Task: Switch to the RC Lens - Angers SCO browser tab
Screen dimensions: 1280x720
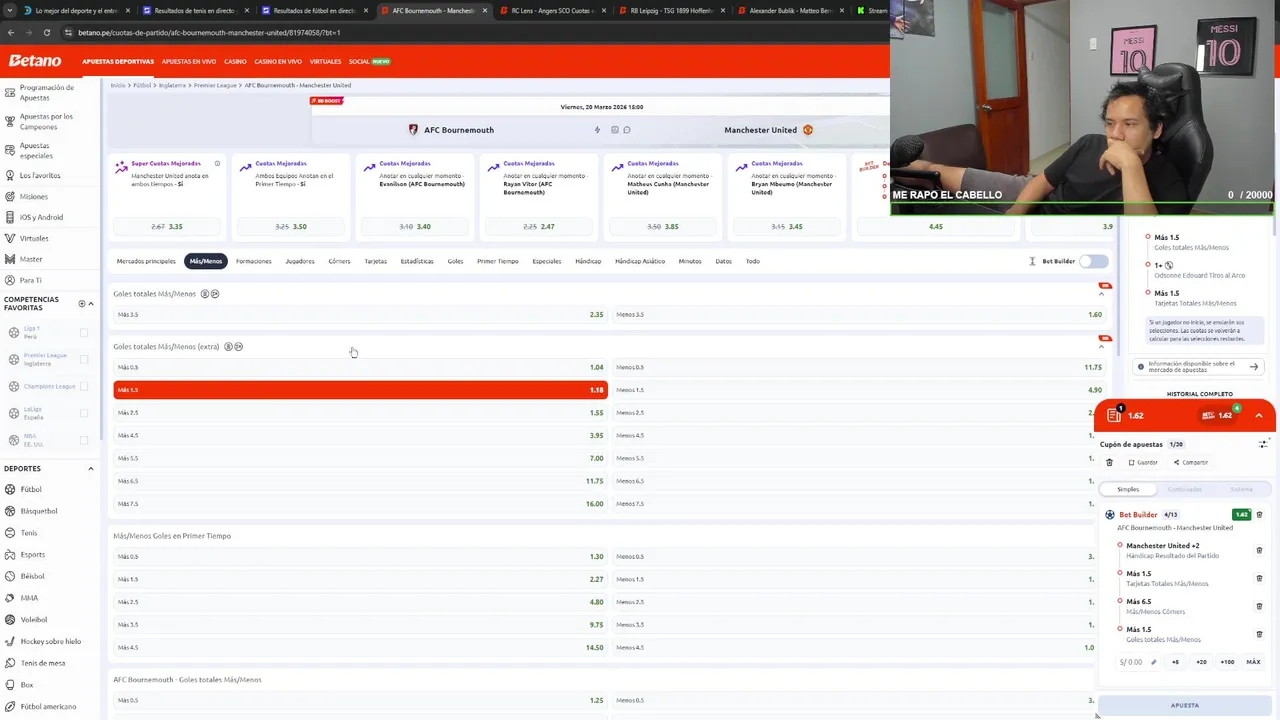Action: pyautogui.click(x=552, y=10)
